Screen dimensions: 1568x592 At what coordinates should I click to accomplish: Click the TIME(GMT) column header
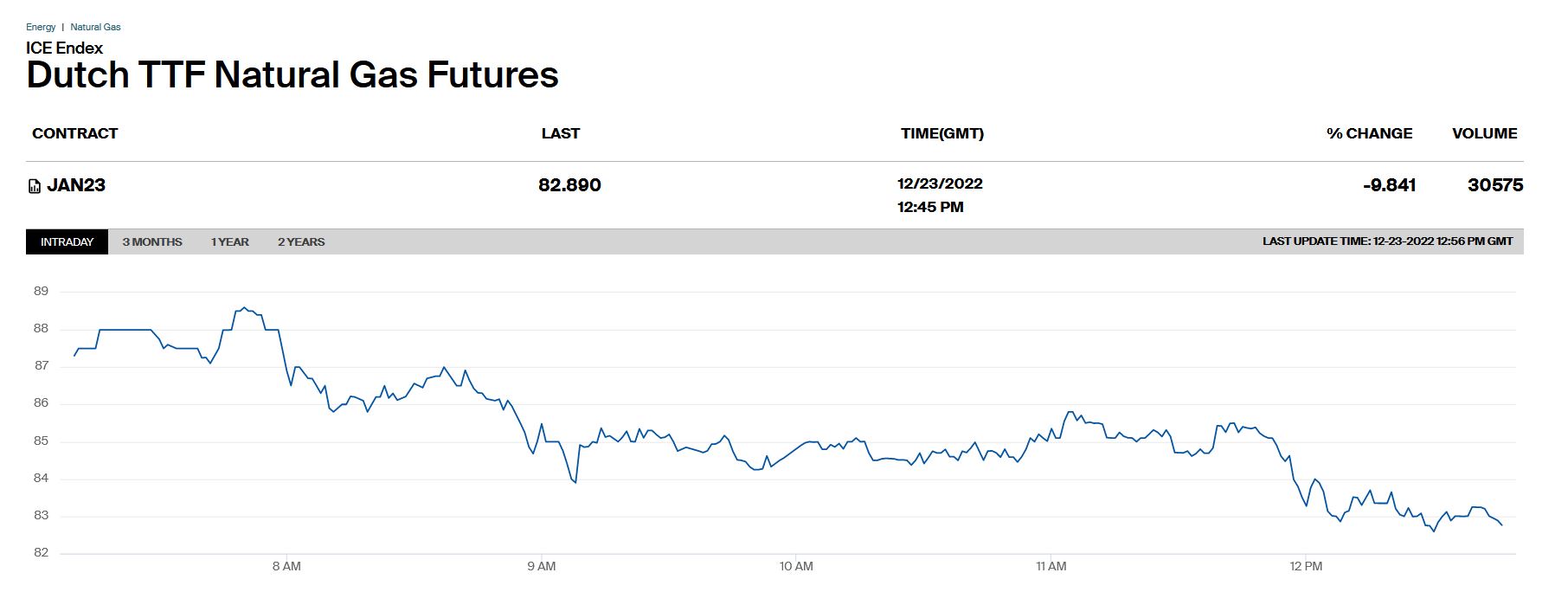point(941,133)
